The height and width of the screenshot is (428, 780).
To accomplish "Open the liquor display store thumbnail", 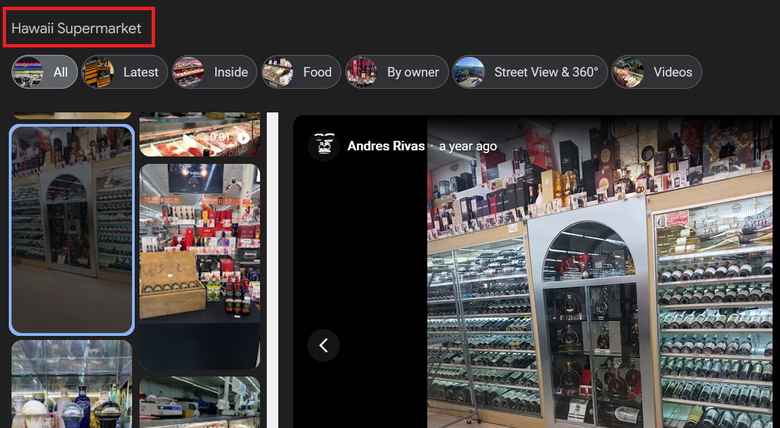I will click(199, 267).
